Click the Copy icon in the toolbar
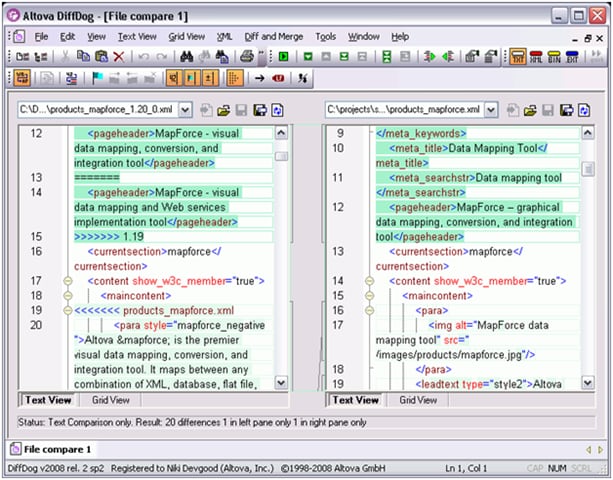This screenshot has width=613, height=480. pos(83,57)
